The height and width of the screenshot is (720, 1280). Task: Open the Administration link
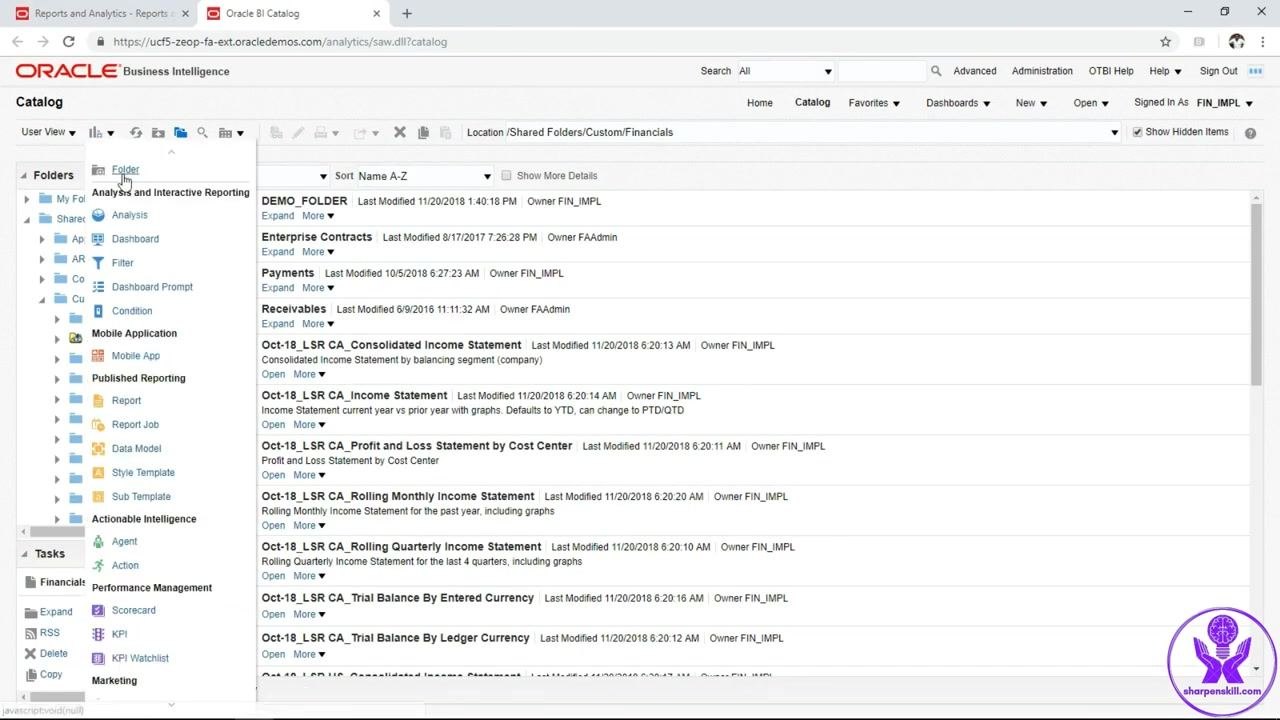(1042, 71)
